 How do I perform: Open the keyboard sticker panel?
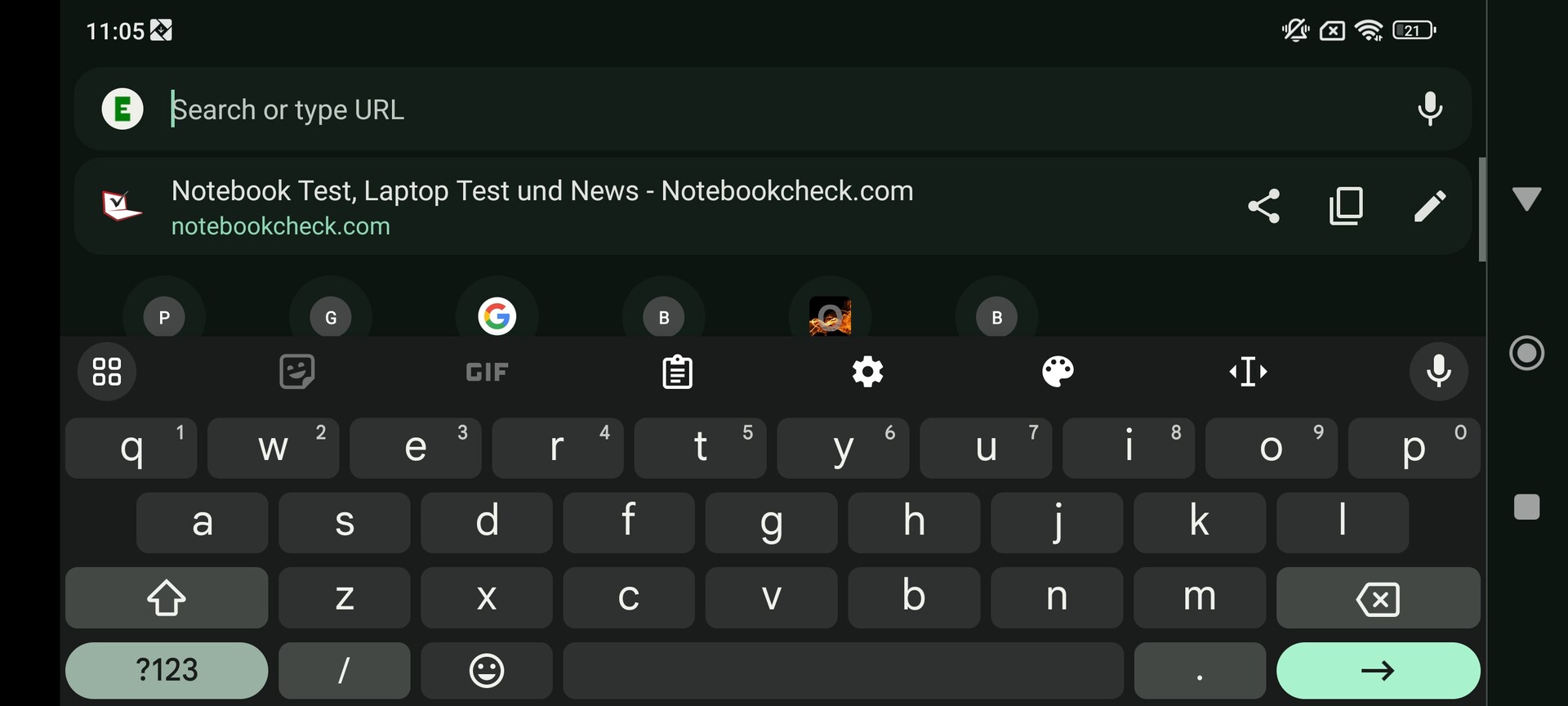tap(296, 372)
